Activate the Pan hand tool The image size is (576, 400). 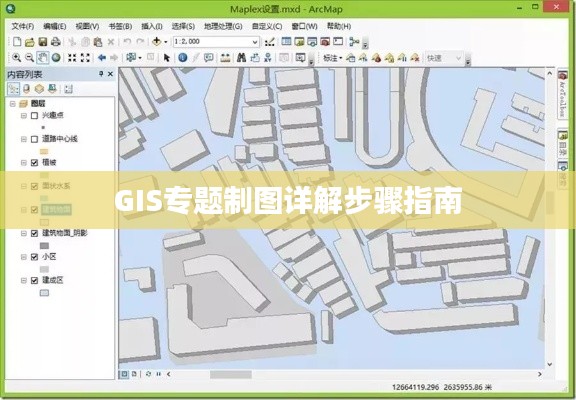point(43,58)
